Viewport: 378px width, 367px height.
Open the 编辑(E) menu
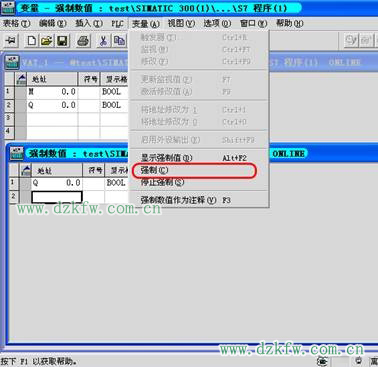(x=53, y=23)
